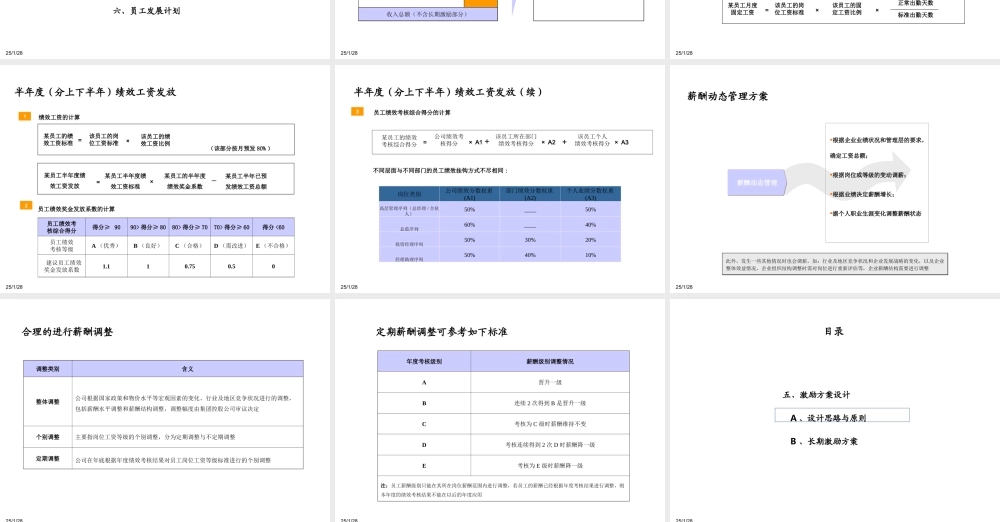The image size is (1000, 522).
Task: Click the 30% weight cell
Action: pos(530,240)
